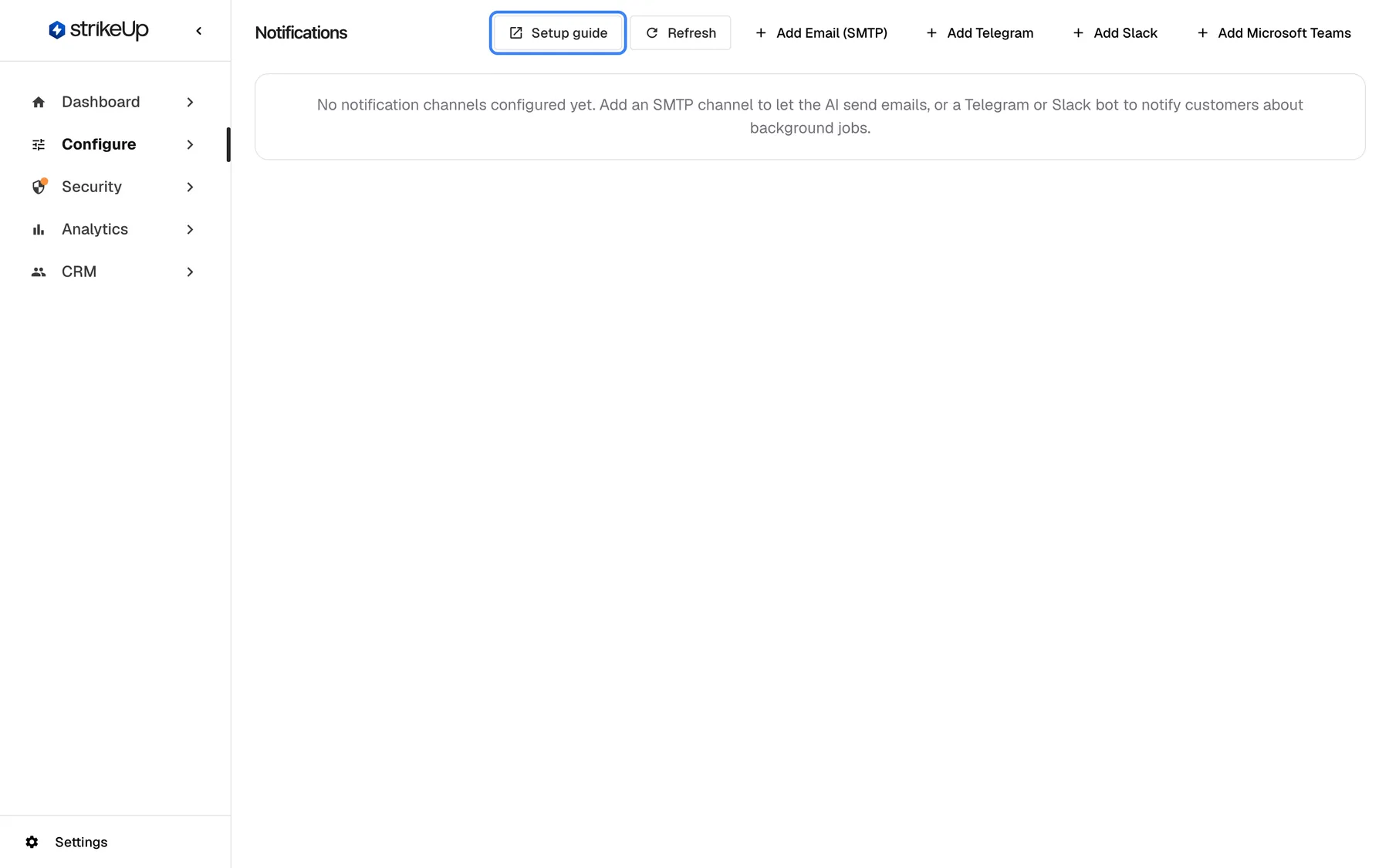Click the external-link icon in Setup guide

(516, 33)
